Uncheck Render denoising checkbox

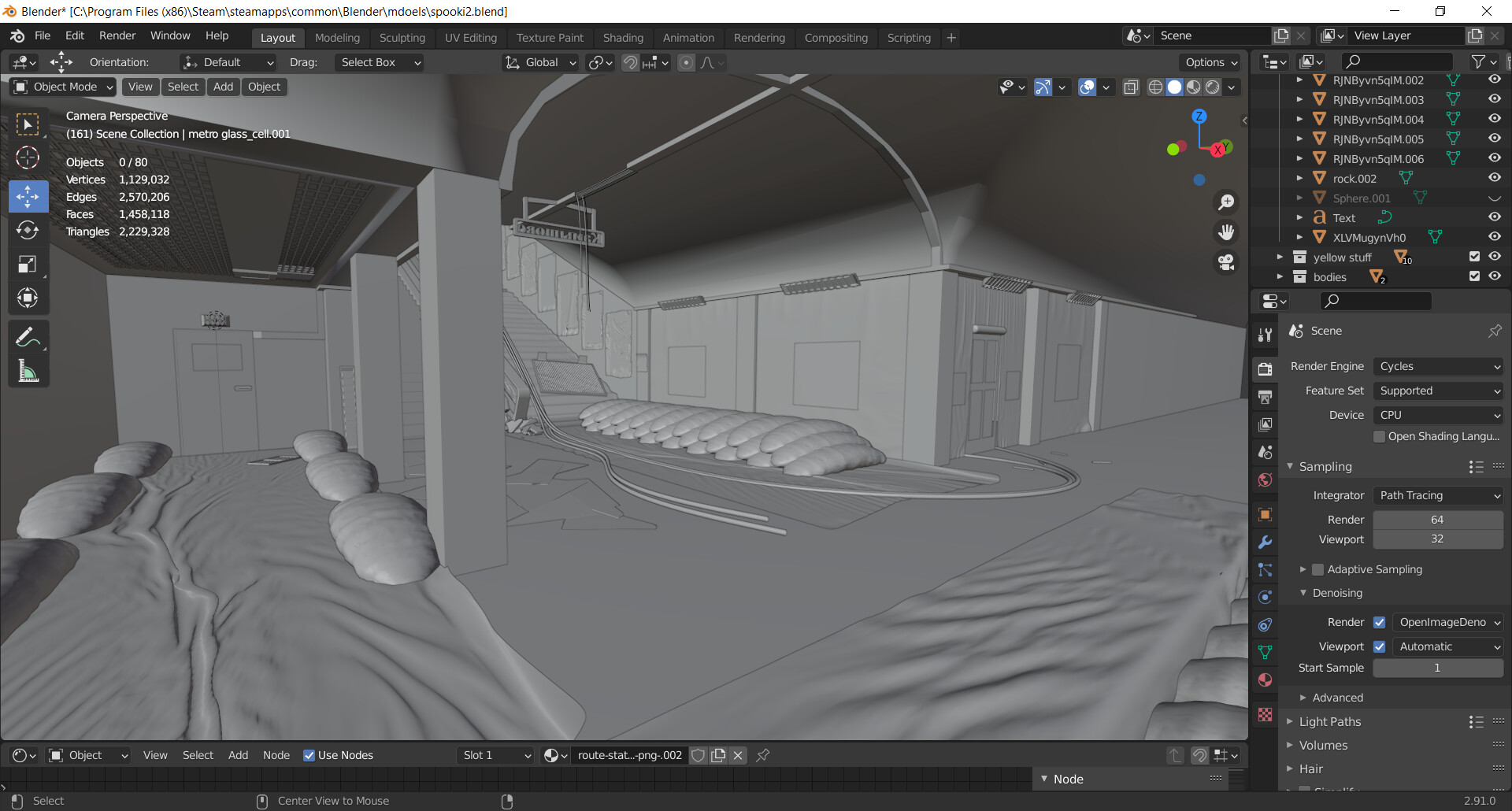click(1380, 622)
